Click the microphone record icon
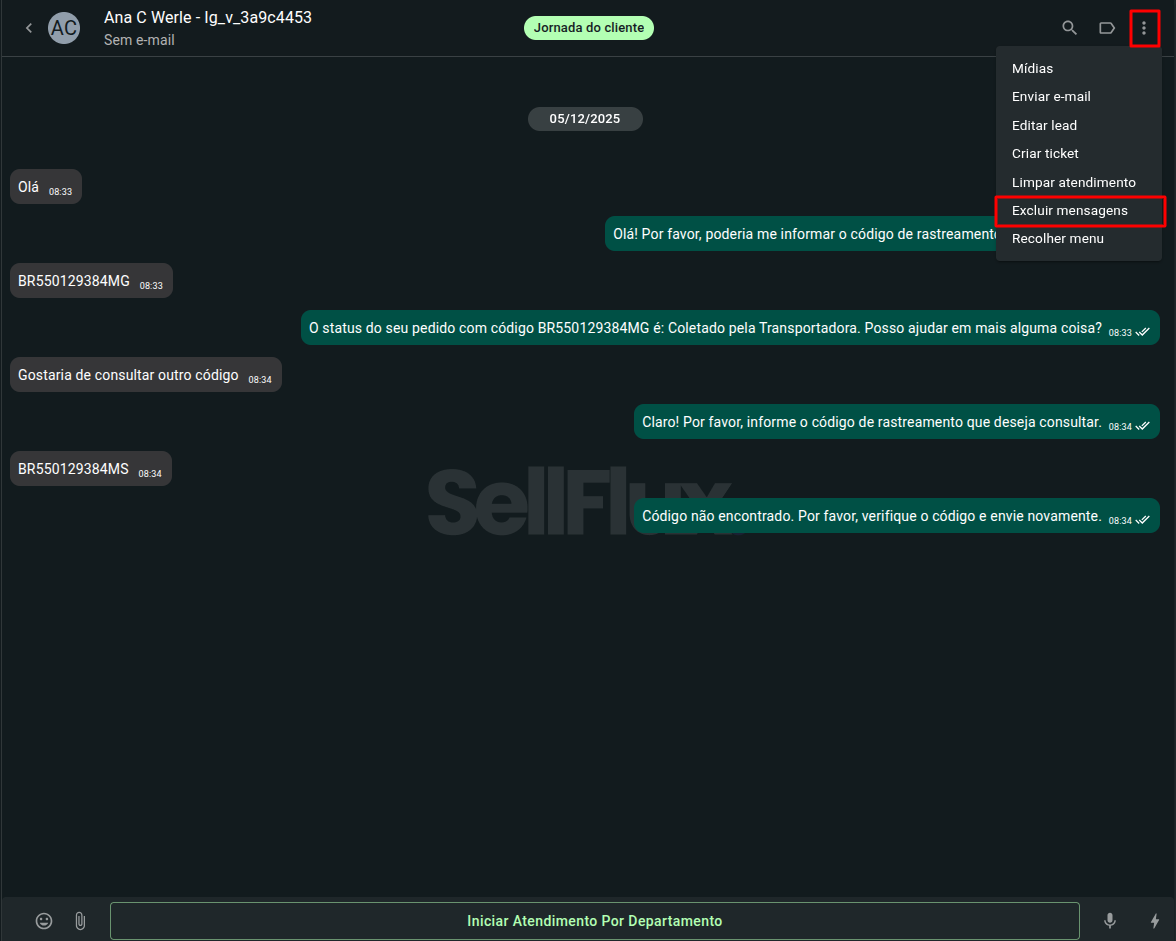Screen dimensions: 1176x941 tap(1110, 921)
